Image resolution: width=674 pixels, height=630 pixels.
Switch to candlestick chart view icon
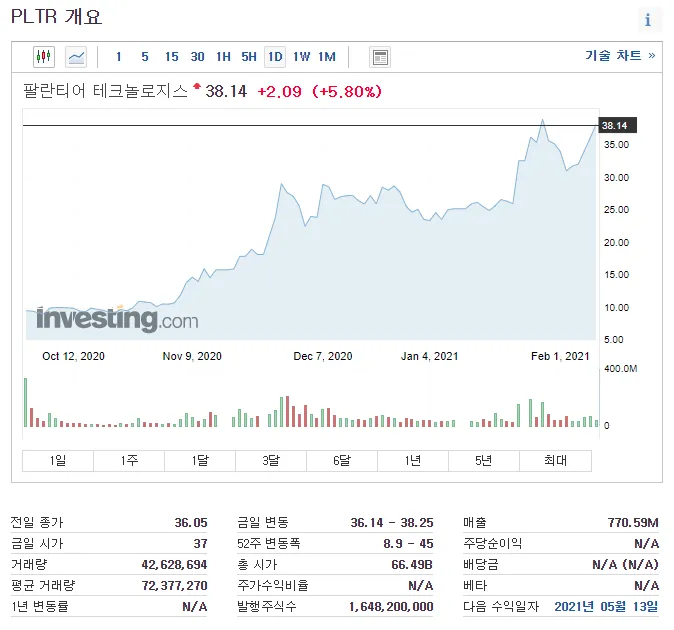(44, 57)
